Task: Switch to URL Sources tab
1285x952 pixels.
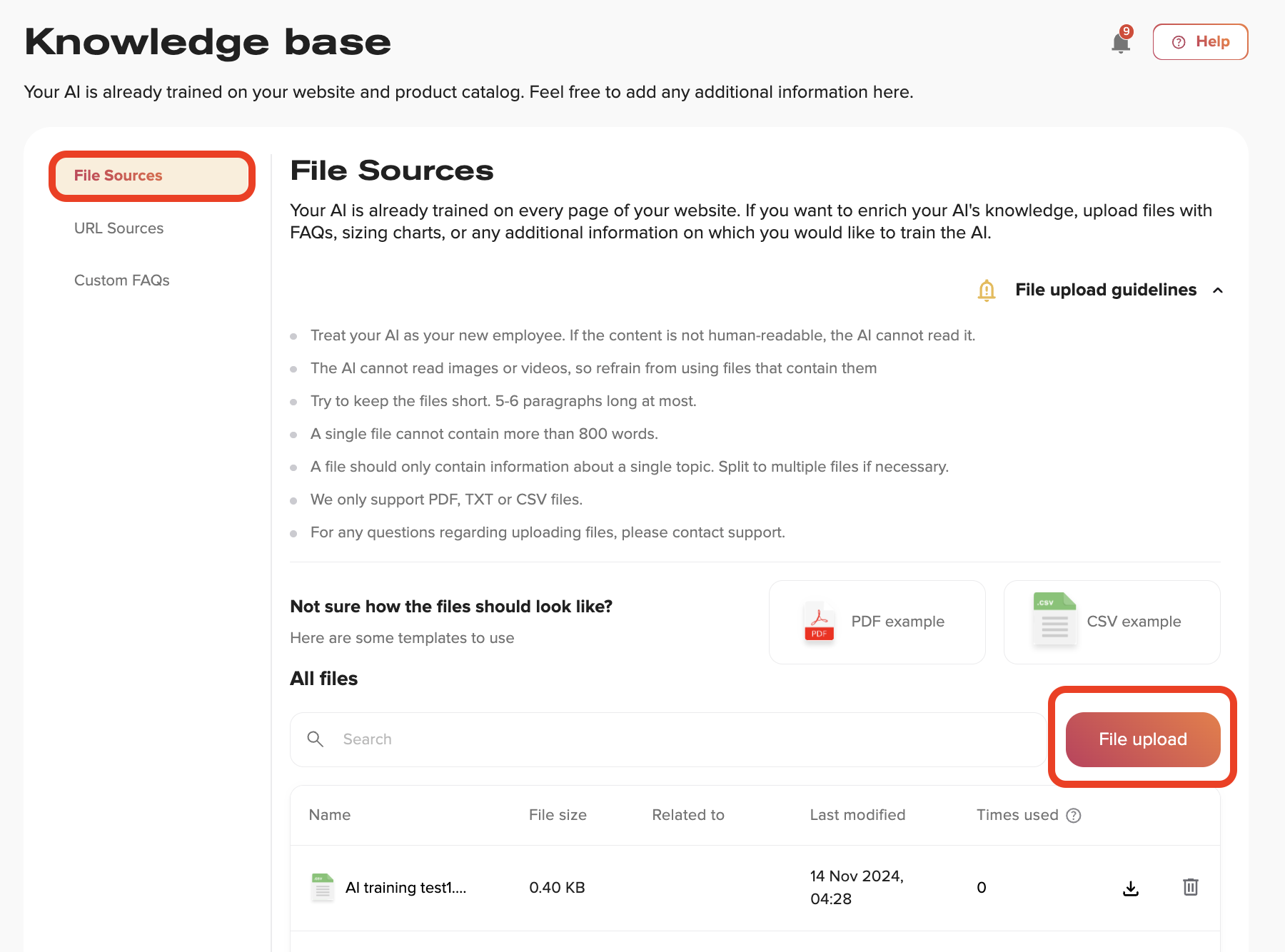Action: point(119,228)
